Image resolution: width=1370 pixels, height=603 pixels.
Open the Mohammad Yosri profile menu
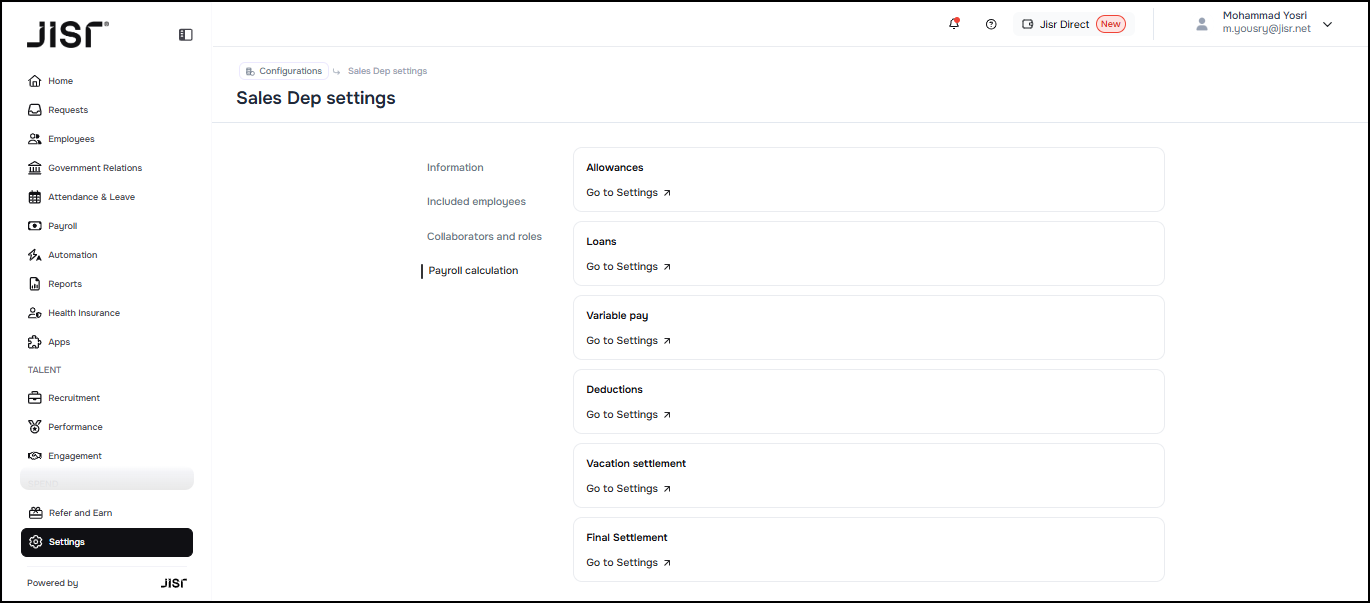(x=1265, y=23)
